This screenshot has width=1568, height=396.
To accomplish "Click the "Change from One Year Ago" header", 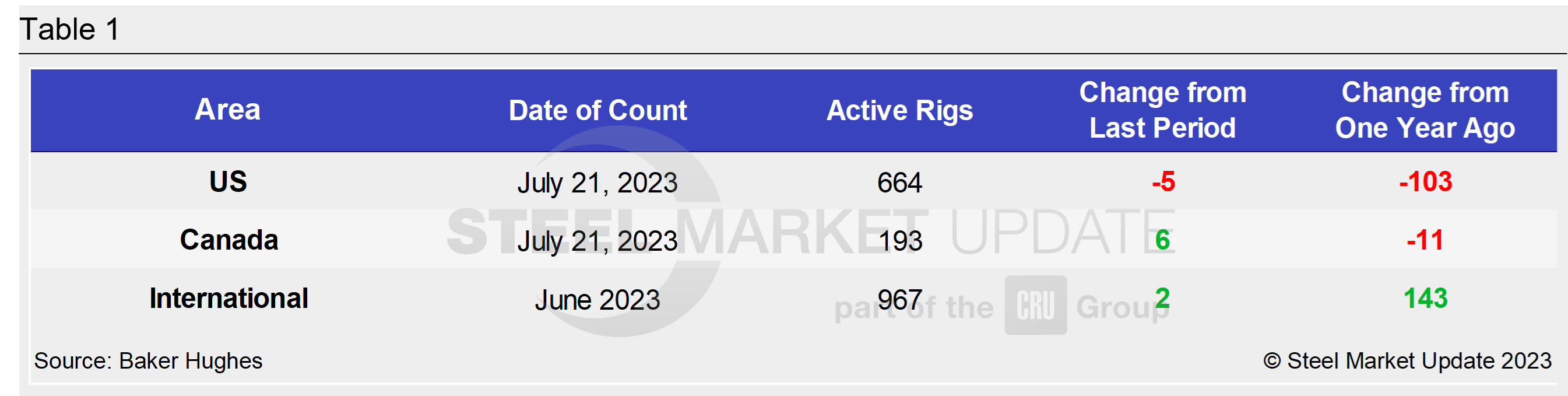I will [1425, 110].
